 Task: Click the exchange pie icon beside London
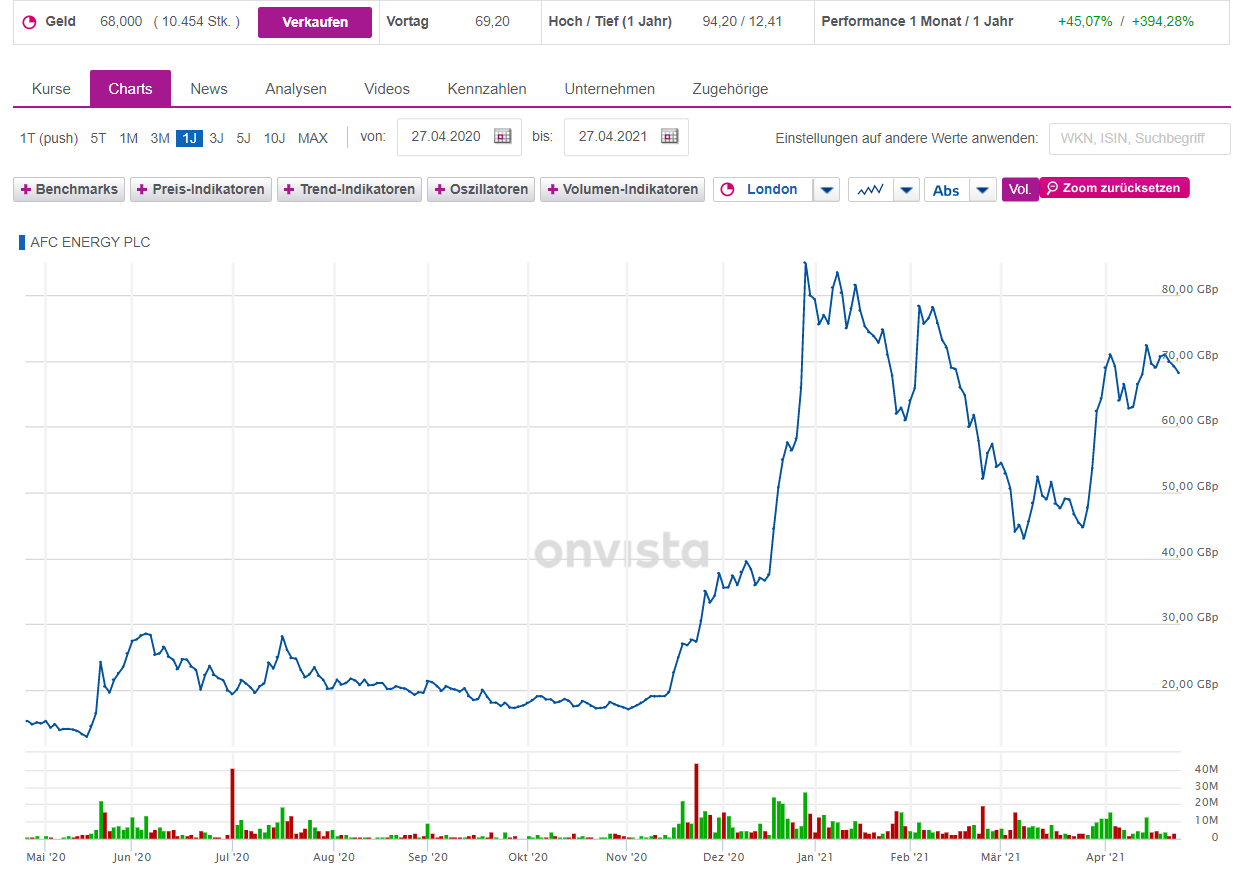click(x=727, y=189)
